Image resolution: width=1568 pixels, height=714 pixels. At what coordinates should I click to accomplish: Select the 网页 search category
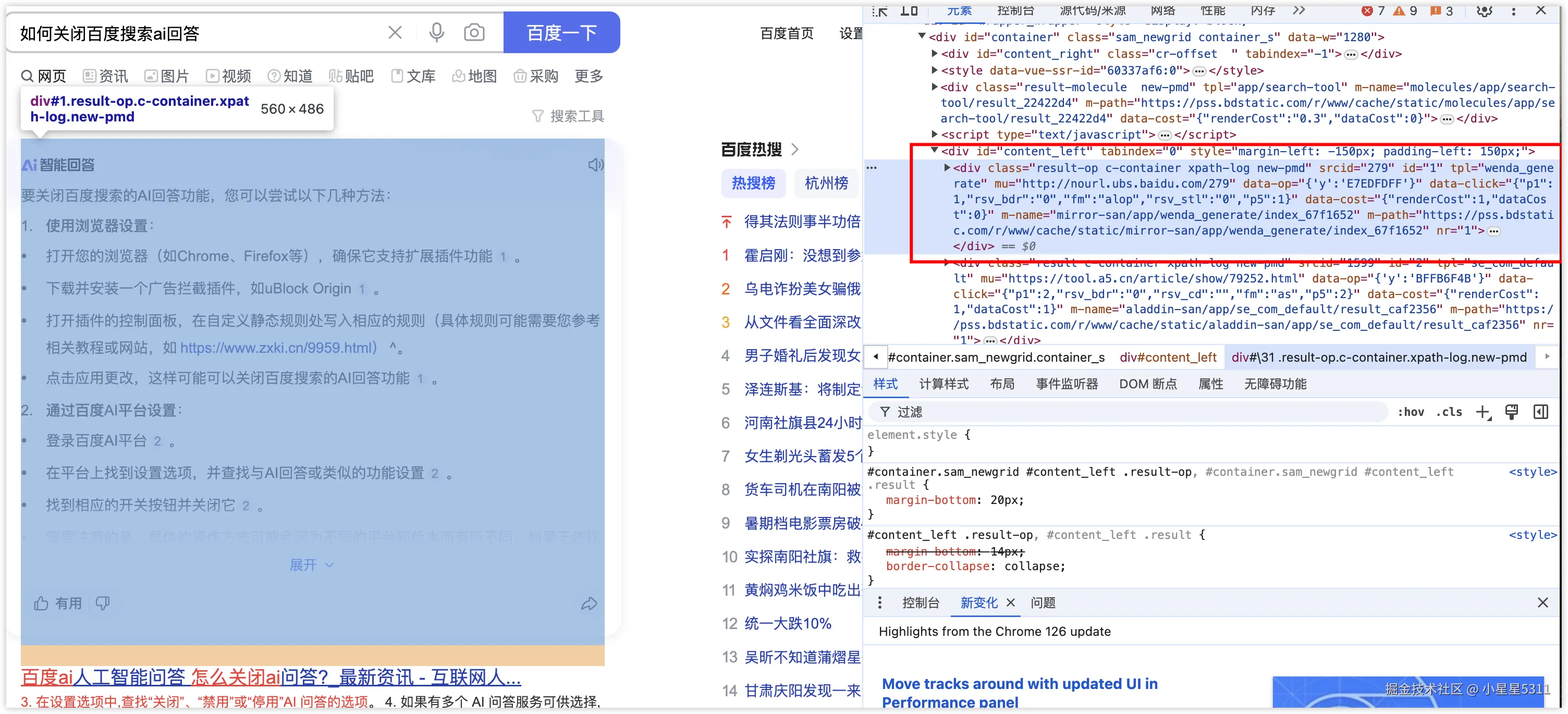[44, 76]
